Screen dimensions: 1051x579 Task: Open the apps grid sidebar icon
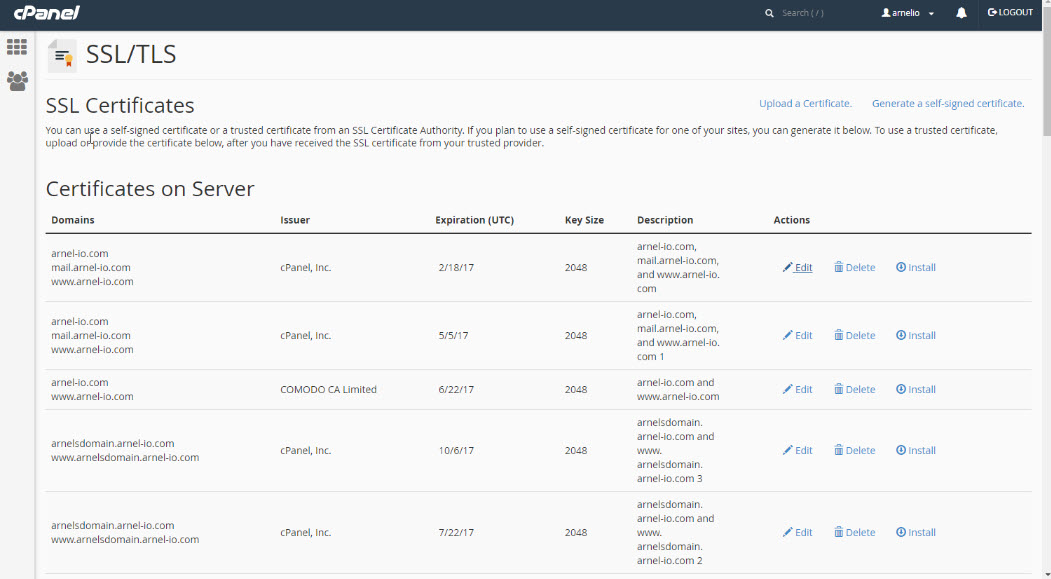[x=17, y=47]
